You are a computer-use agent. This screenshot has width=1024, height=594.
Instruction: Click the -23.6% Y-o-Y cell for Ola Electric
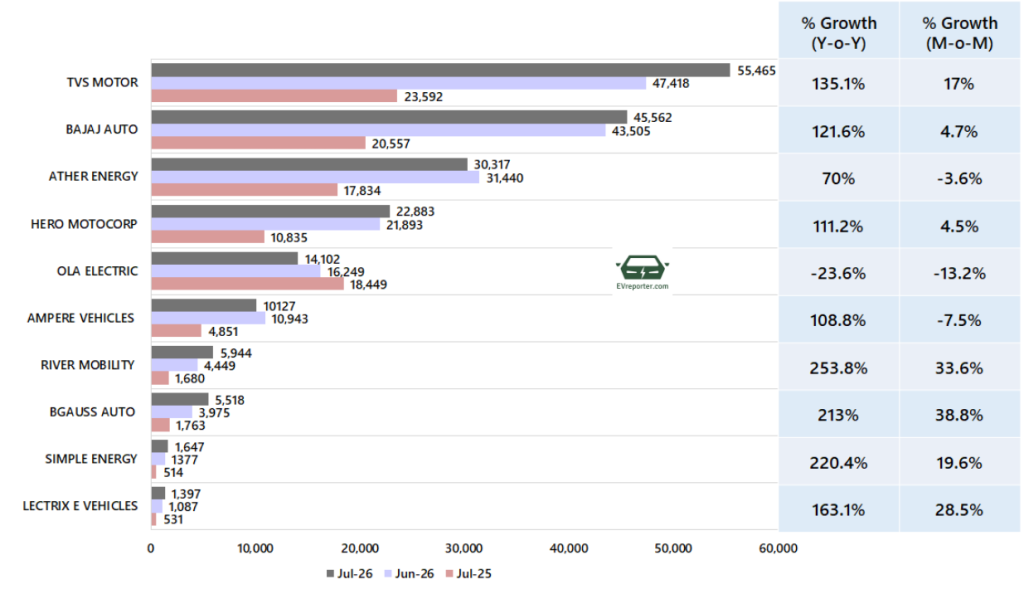(839, 273)
